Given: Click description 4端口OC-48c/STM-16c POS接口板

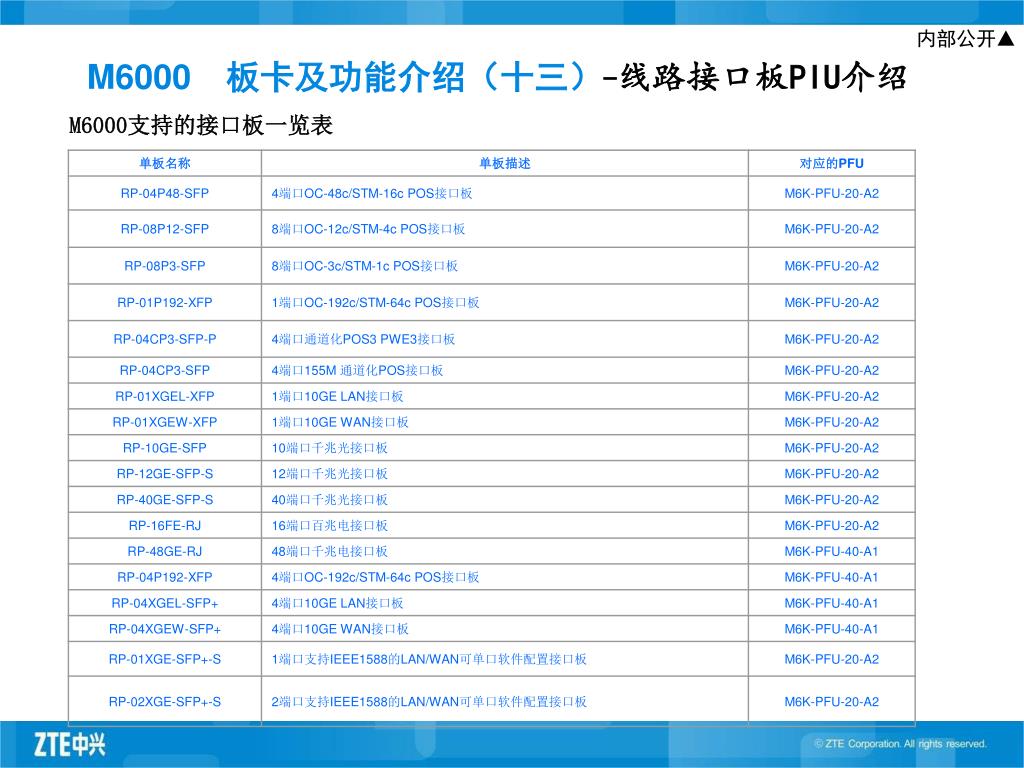Looking at the screenshot, I should click(x=372, y=193).
